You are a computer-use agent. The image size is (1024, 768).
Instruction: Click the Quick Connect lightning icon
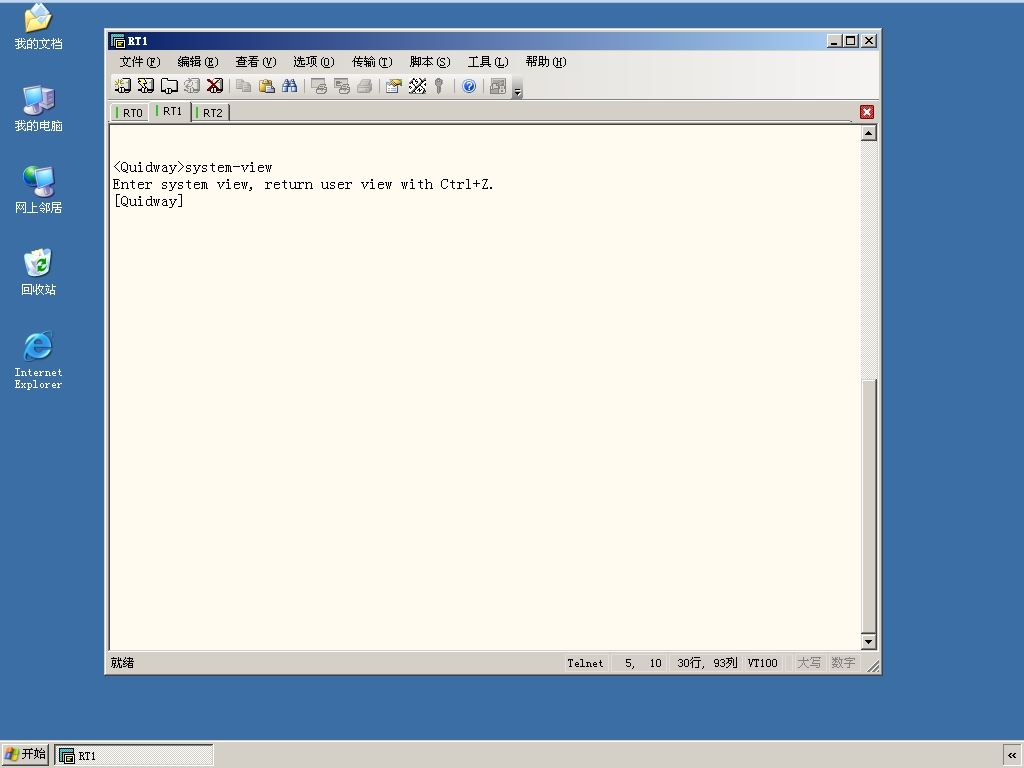click(x=146, y=86)
